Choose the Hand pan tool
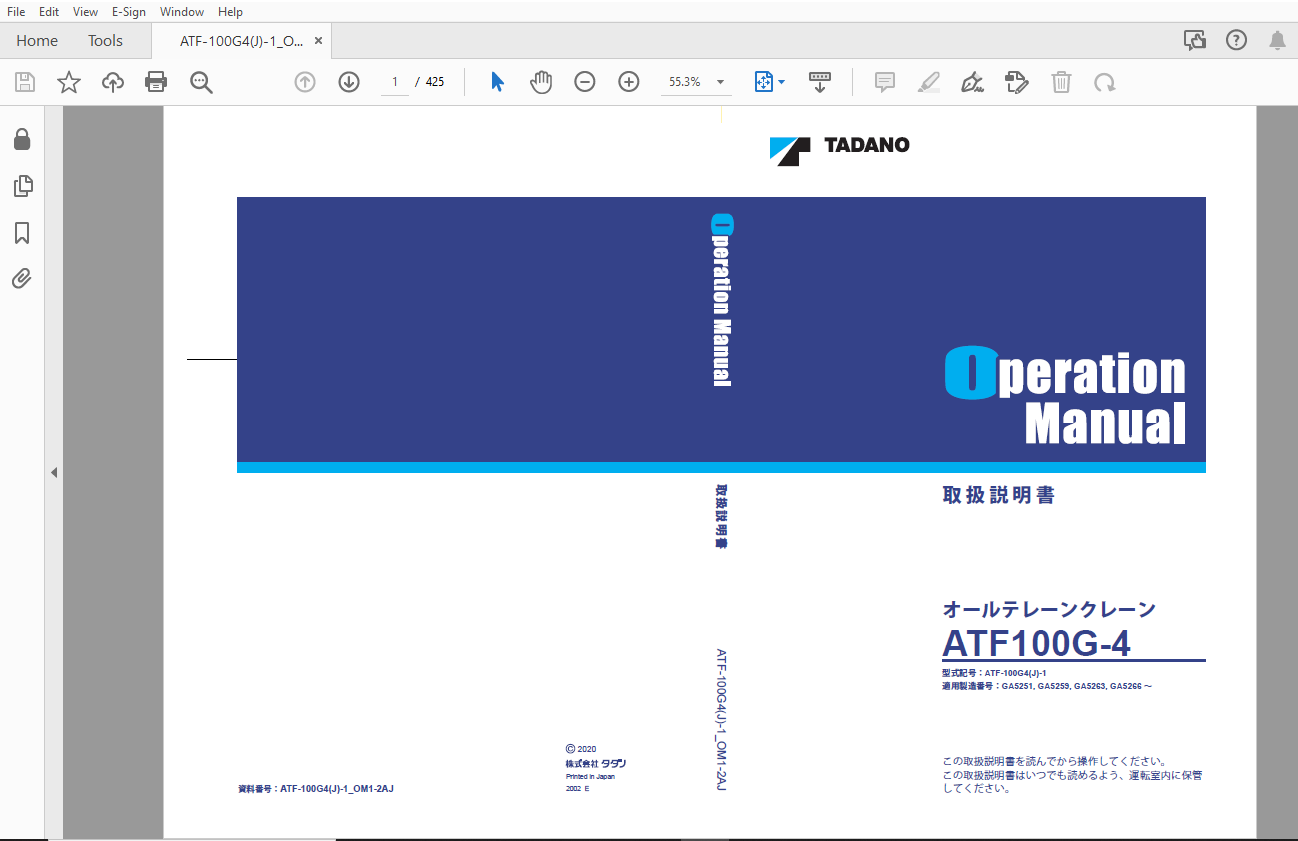 [541, 82]
